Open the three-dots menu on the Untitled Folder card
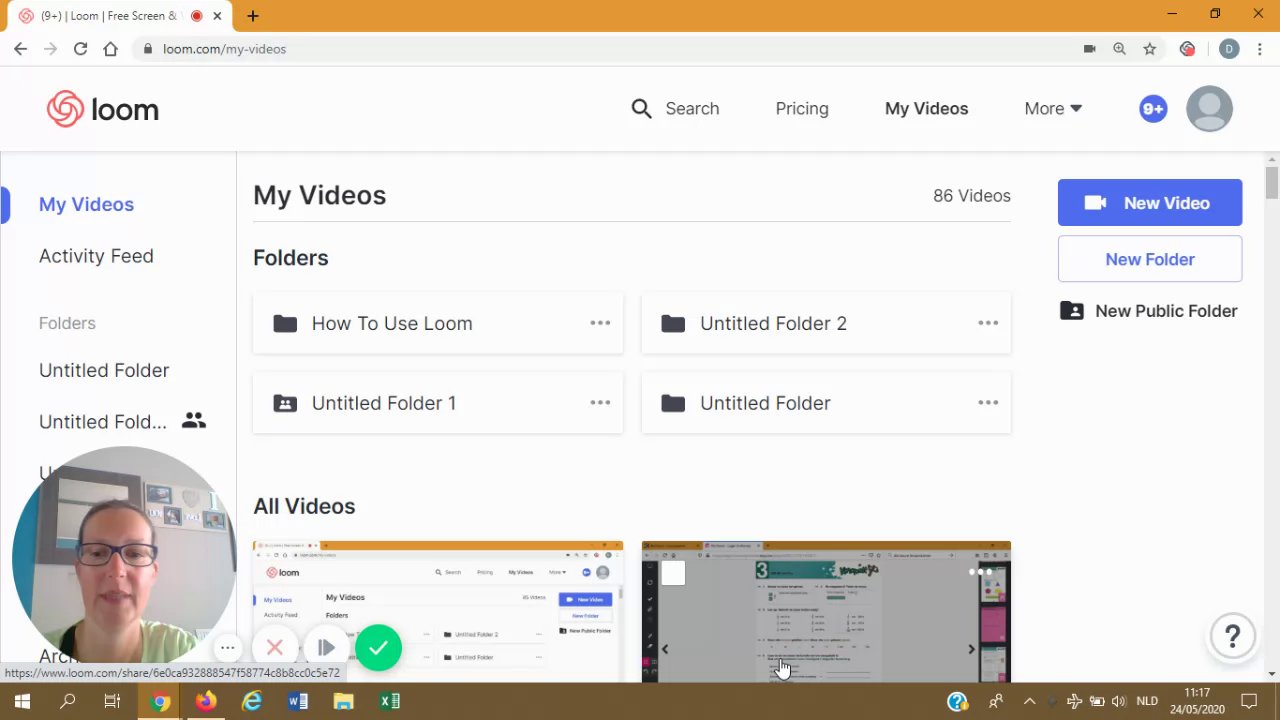1280x720 pixels. (988, 402)
